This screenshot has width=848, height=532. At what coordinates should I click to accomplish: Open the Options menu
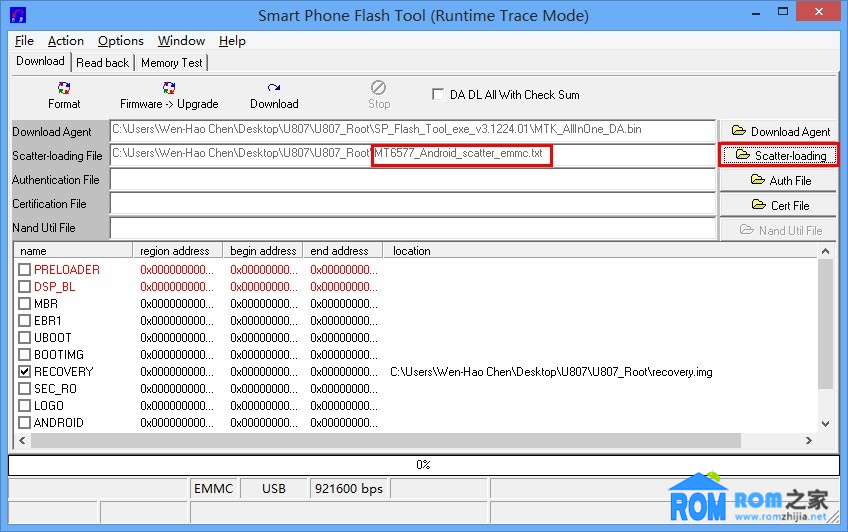pos(120,41)
